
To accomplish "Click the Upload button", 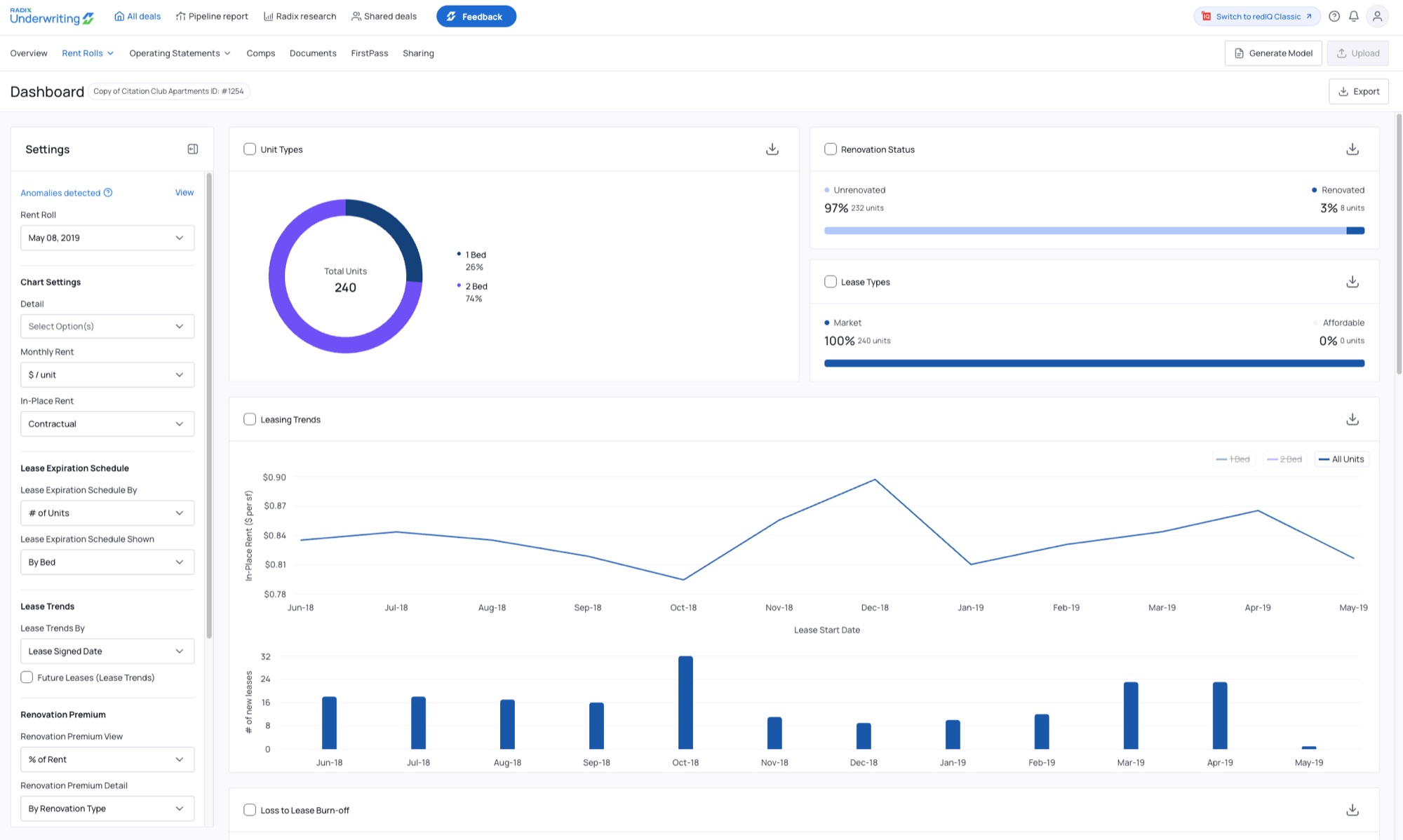I will pos(1357,53).
